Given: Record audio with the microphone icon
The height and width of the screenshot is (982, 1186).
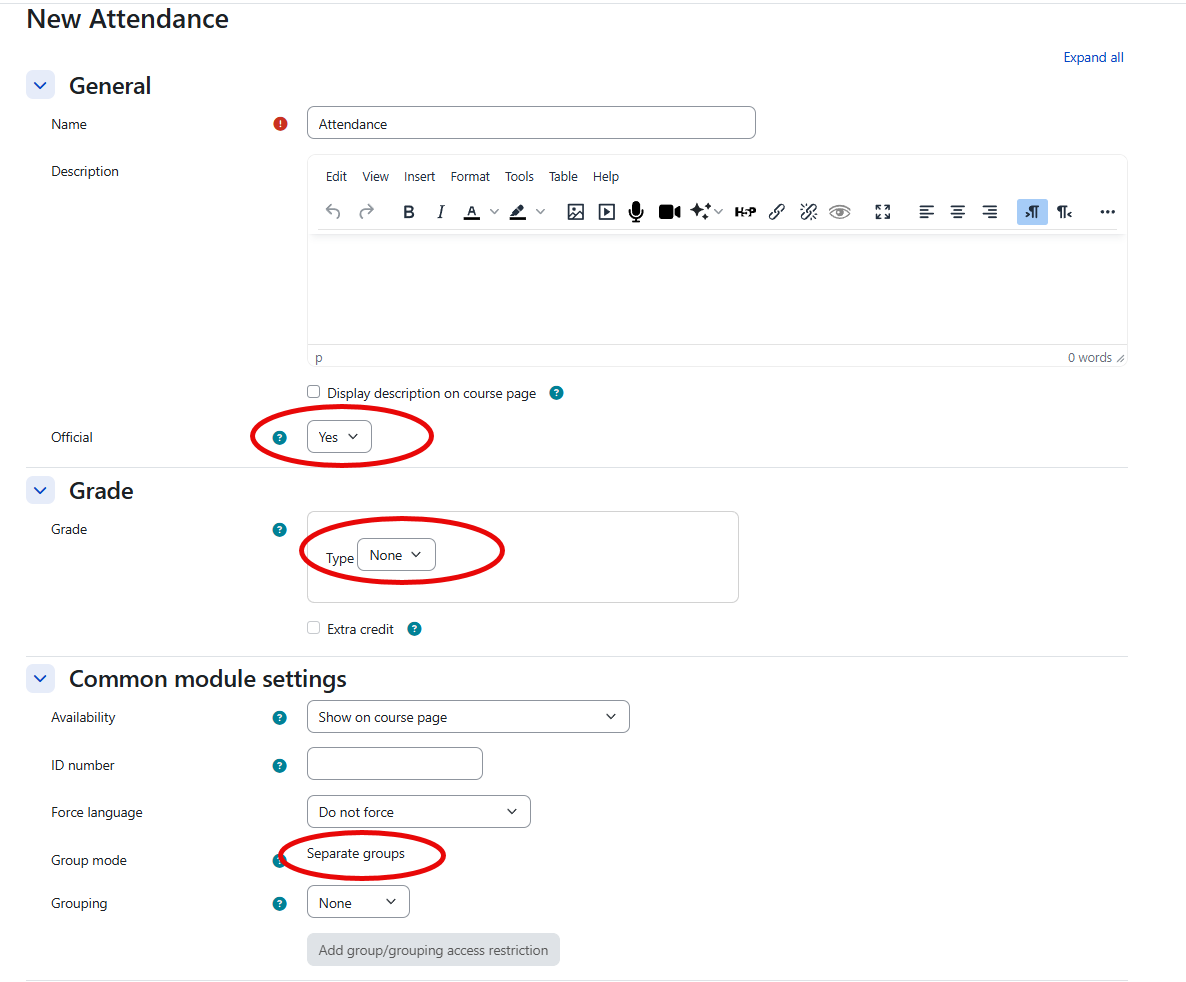Looking at the screenshot, I should (x=636, y=212).
